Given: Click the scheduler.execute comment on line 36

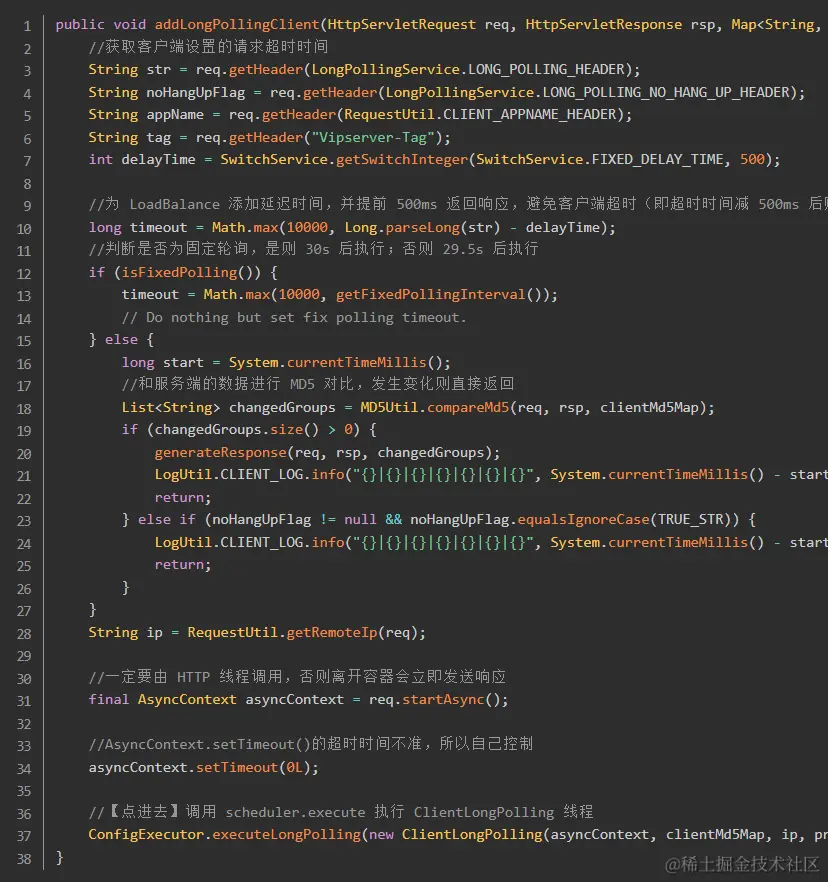Looking at the screenshot, I should click(x=341, y=812).
